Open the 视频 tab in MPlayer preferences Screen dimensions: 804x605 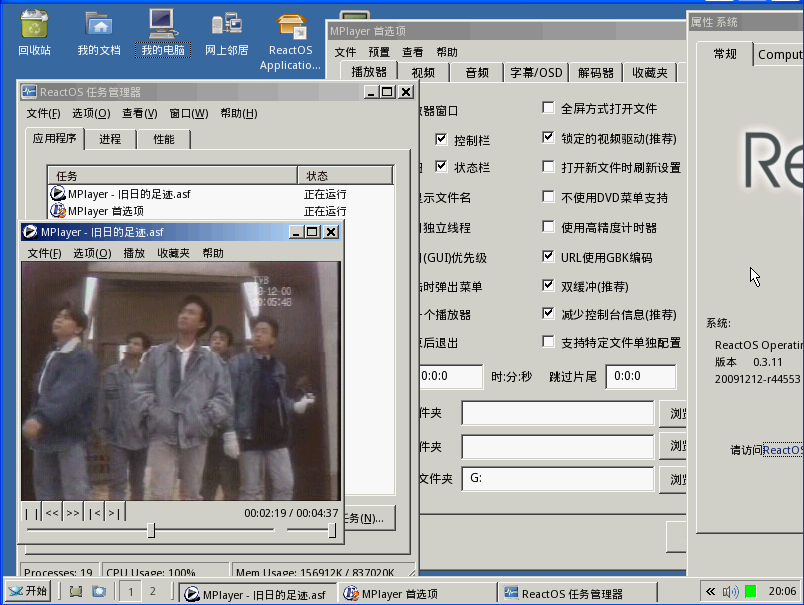click(424, 73)
